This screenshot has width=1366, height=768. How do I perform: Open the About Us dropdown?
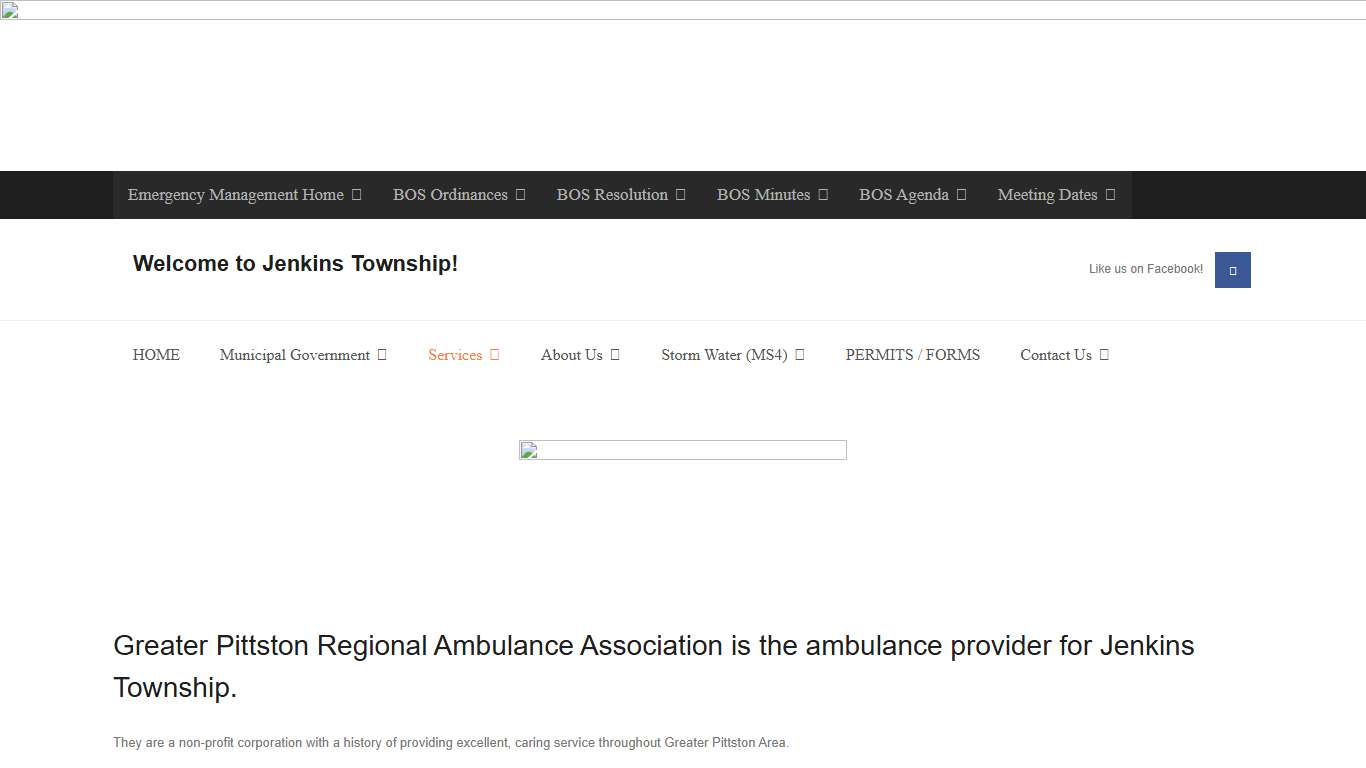pyautogui.click(x=579, y=355)
